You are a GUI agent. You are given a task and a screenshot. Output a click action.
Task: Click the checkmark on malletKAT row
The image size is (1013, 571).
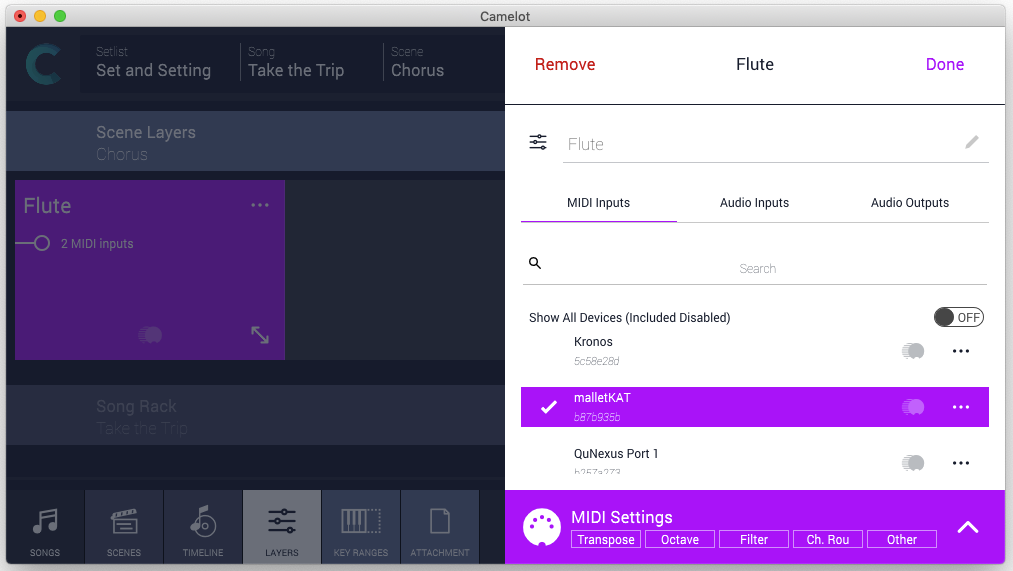548,407
